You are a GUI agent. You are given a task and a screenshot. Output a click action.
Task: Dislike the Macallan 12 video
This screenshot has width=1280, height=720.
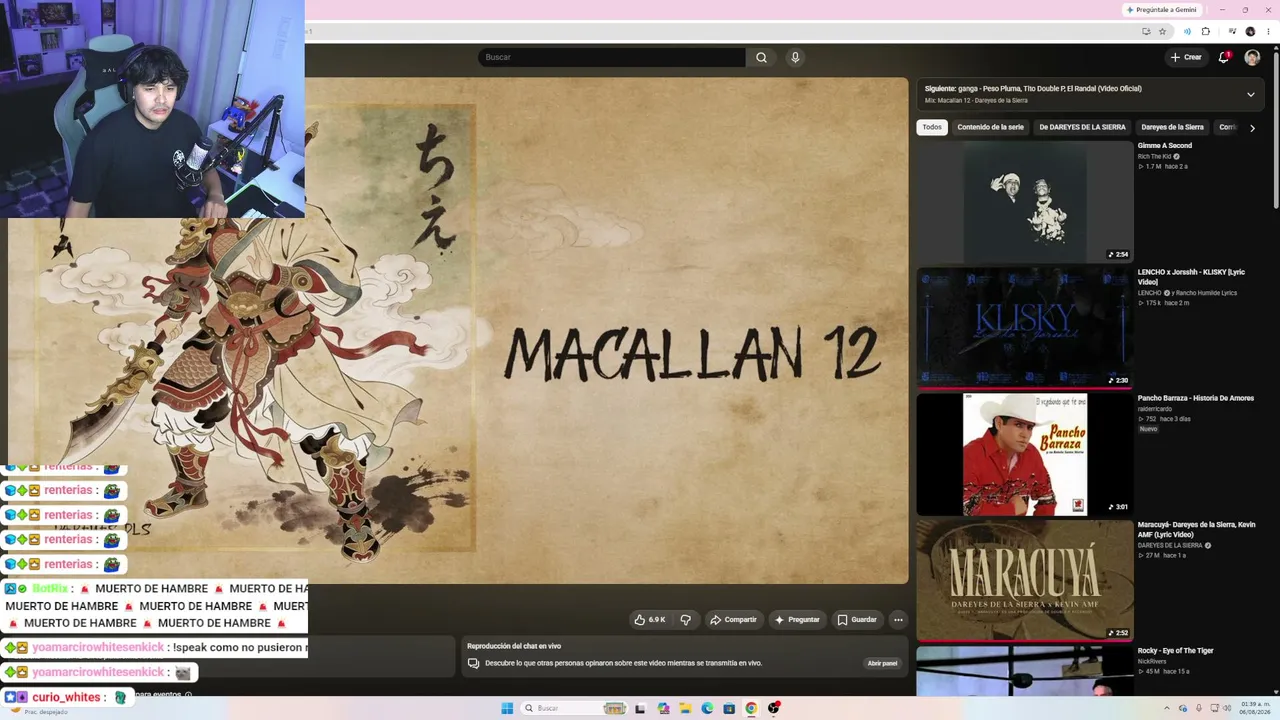coord(685,620)
